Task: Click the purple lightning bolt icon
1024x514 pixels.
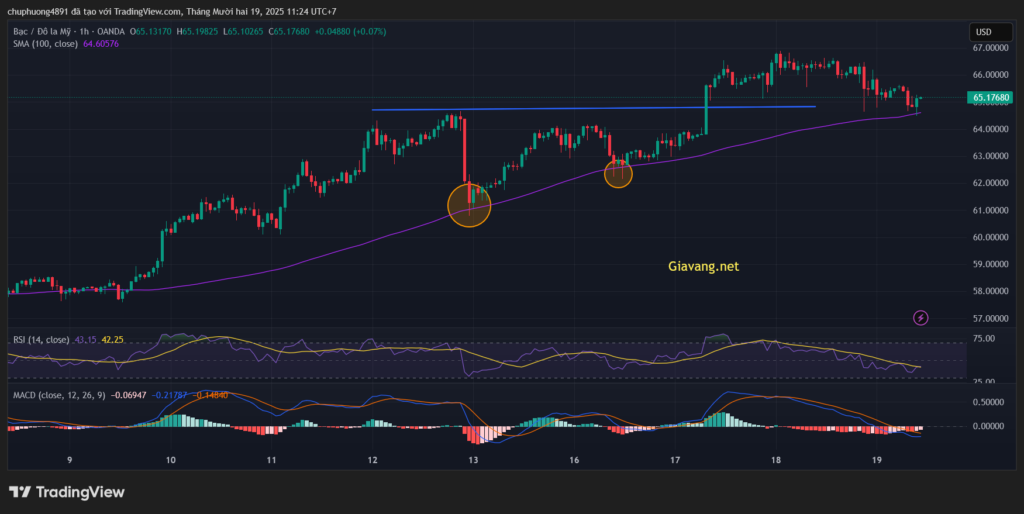Action: 920,317
